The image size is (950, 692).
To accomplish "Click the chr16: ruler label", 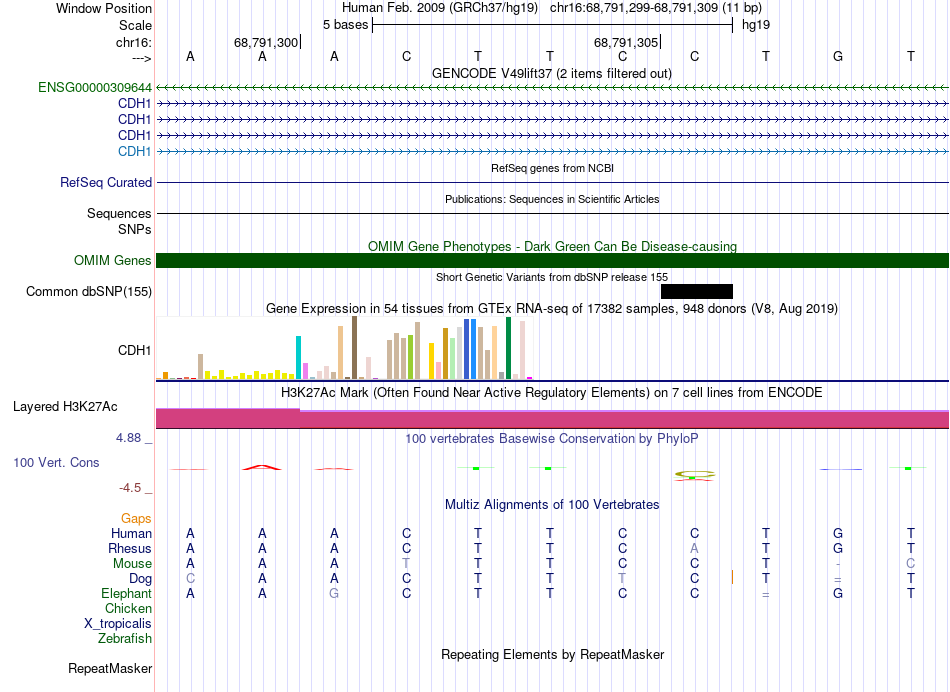I will pos(134,42).
